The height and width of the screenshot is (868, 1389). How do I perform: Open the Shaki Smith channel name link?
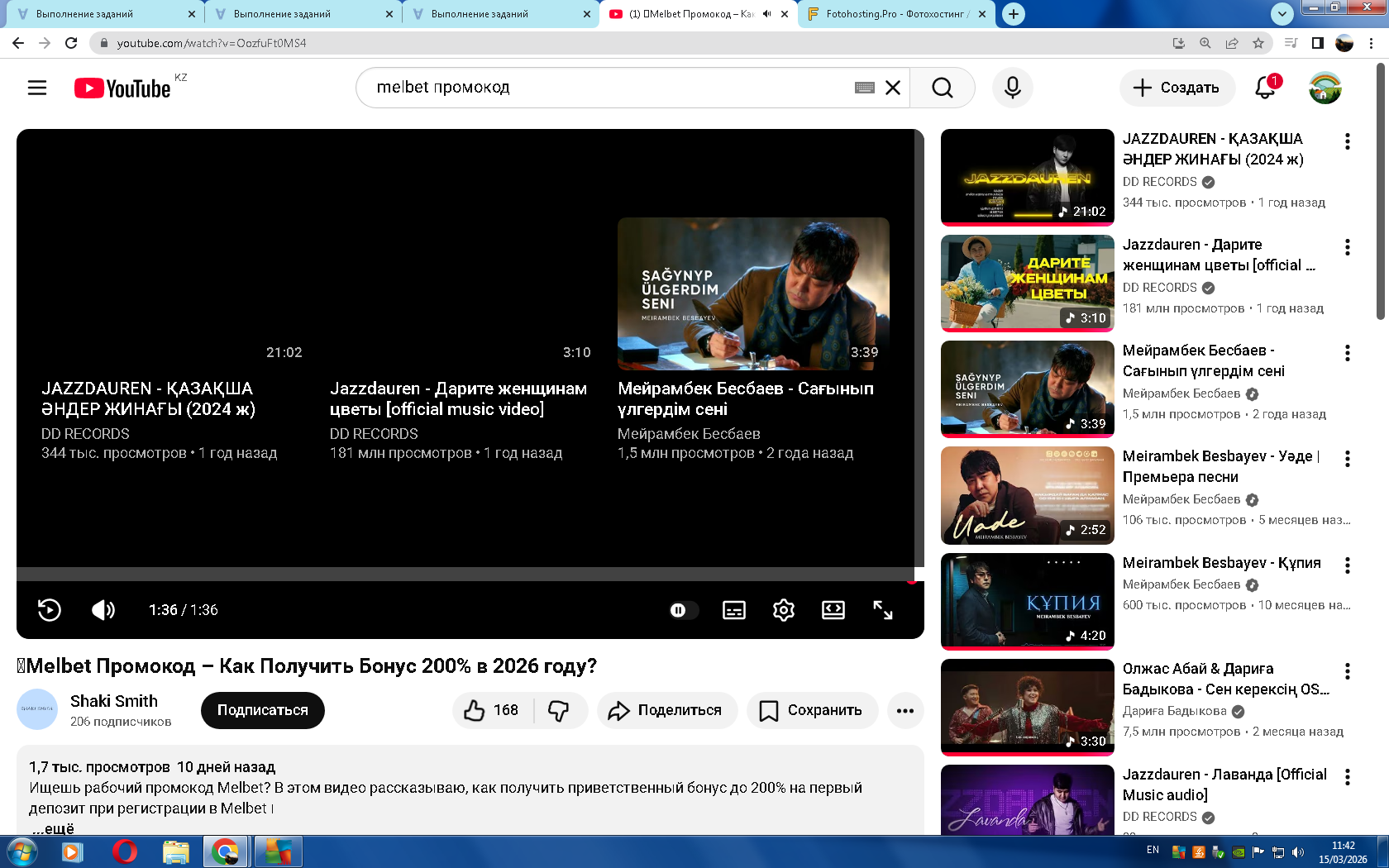(x=114, y=701)
